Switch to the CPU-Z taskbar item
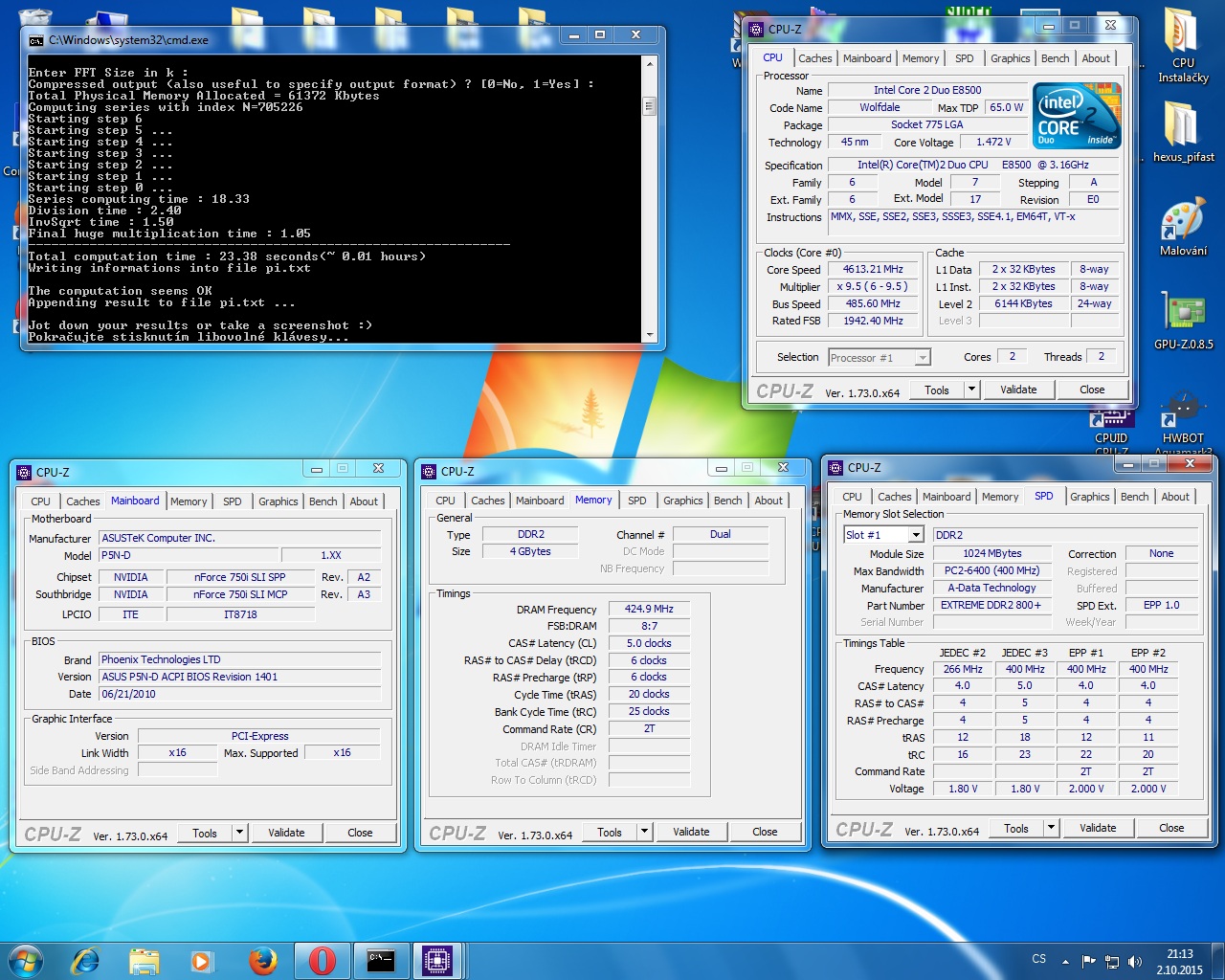This screenshot has height=980, width=1225. click(x=438, y=961)
